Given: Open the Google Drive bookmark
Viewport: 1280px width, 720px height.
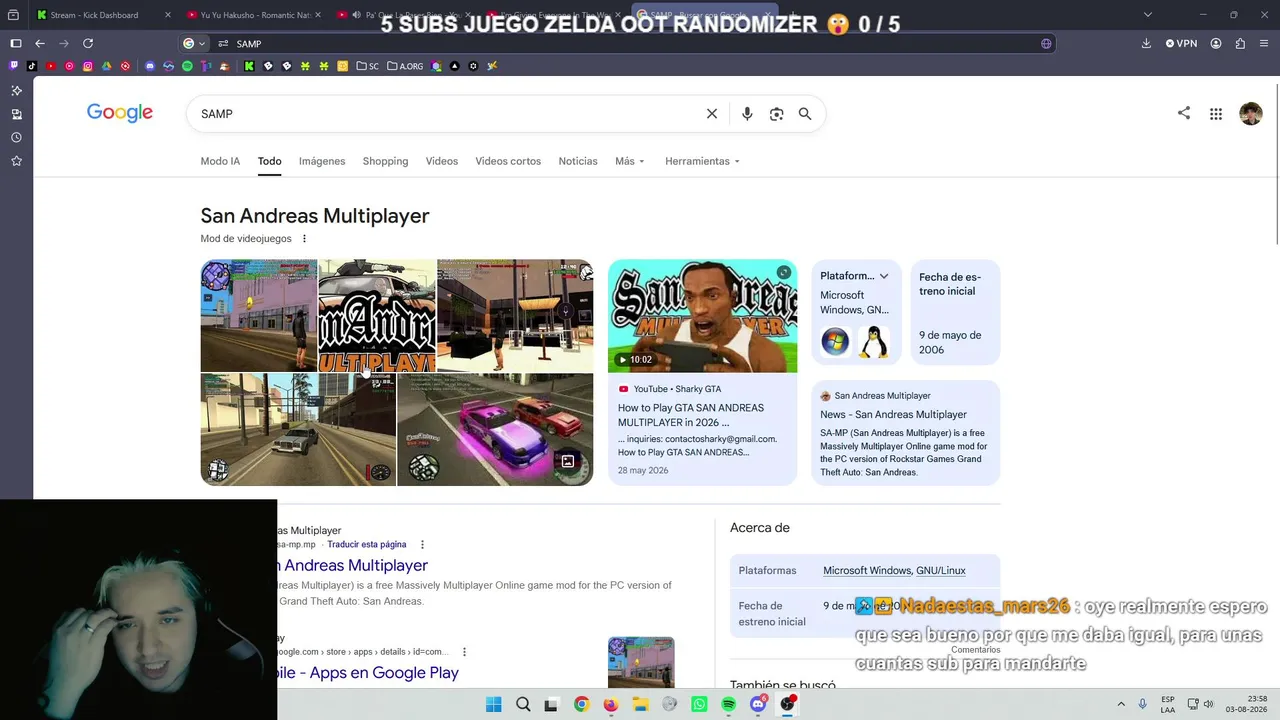Looking at the screenshot, I should (x=107, y=66).
